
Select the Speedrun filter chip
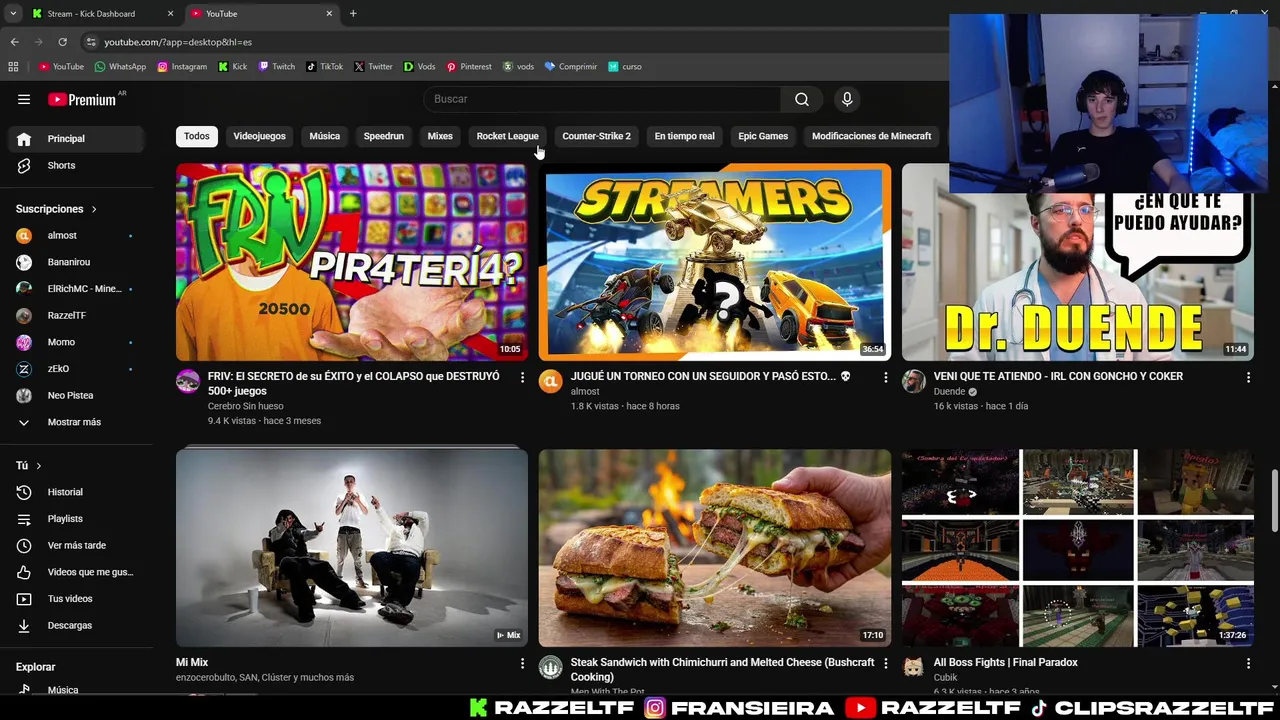(x=384, y=136)
